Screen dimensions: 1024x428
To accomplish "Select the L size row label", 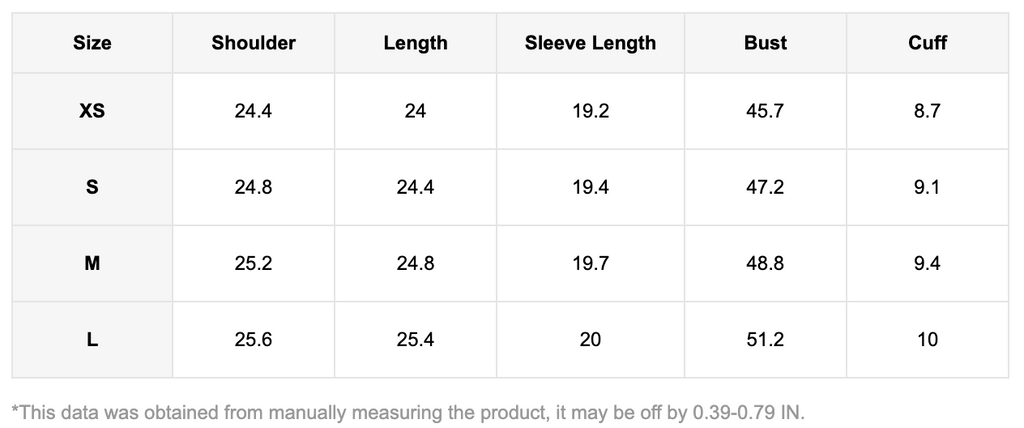I will click(92, 340).
